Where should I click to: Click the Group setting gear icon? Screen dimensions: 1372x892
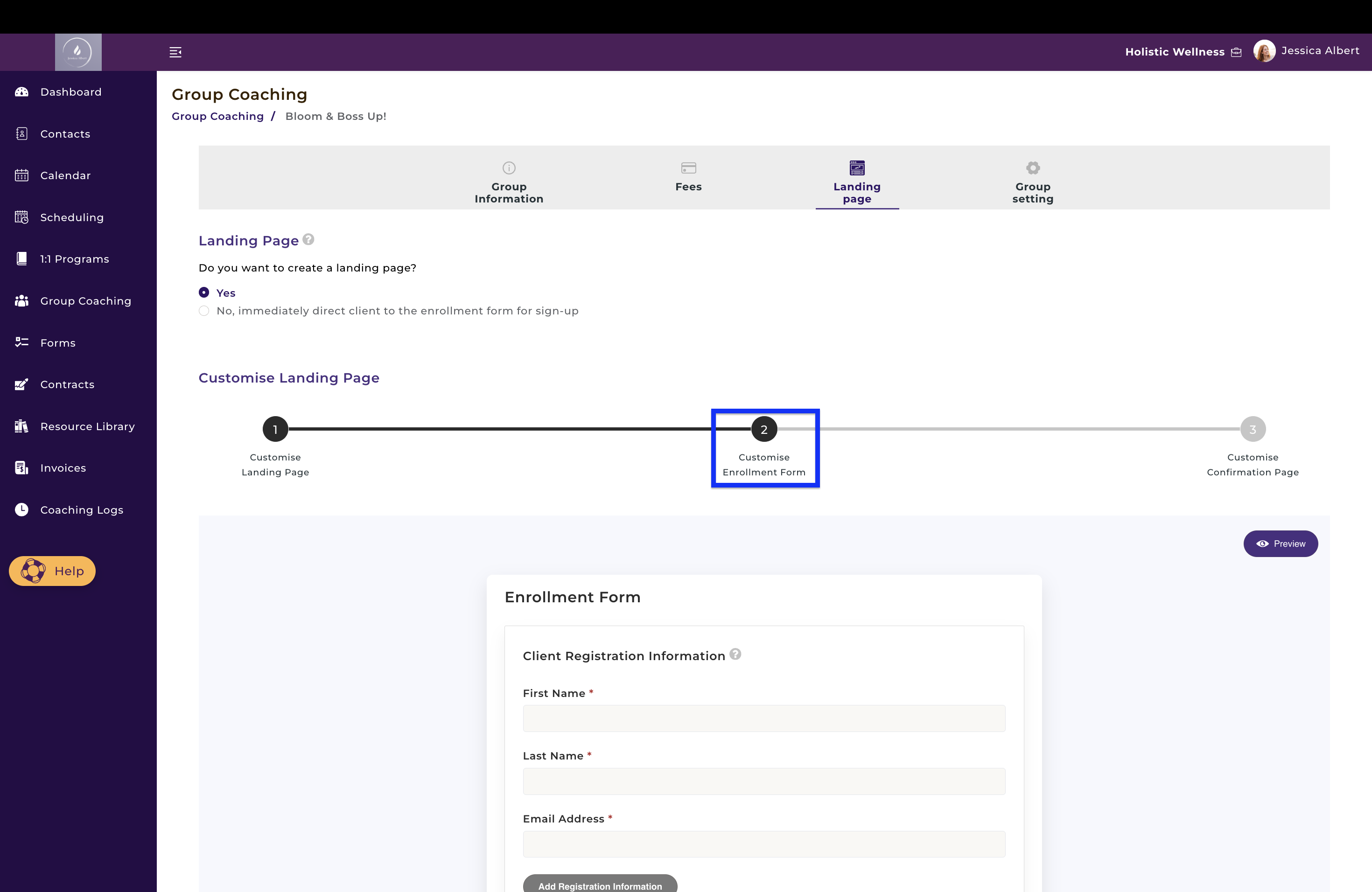[x=1032, y=167]
